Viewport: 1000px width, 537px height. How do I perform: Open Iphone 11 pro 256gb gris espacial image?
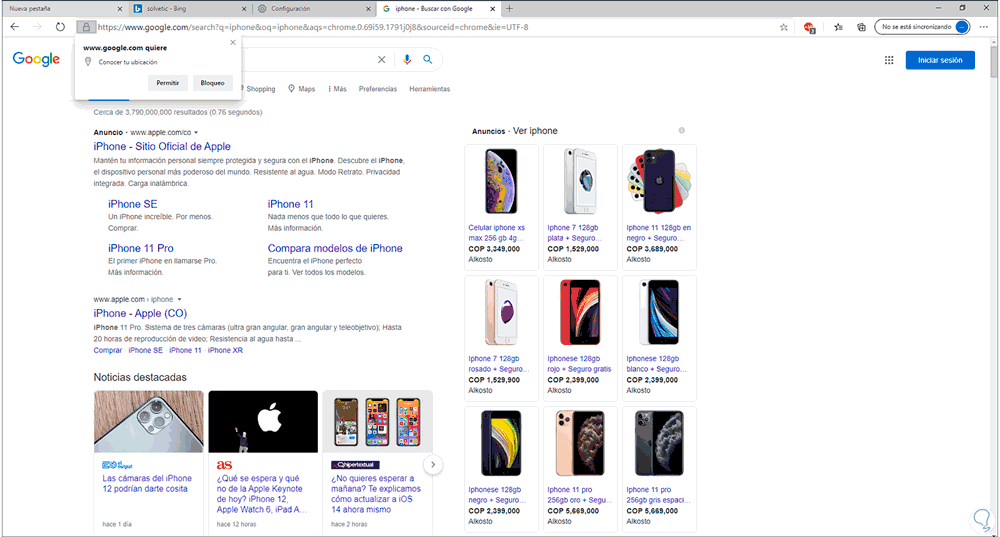[659, 443]
